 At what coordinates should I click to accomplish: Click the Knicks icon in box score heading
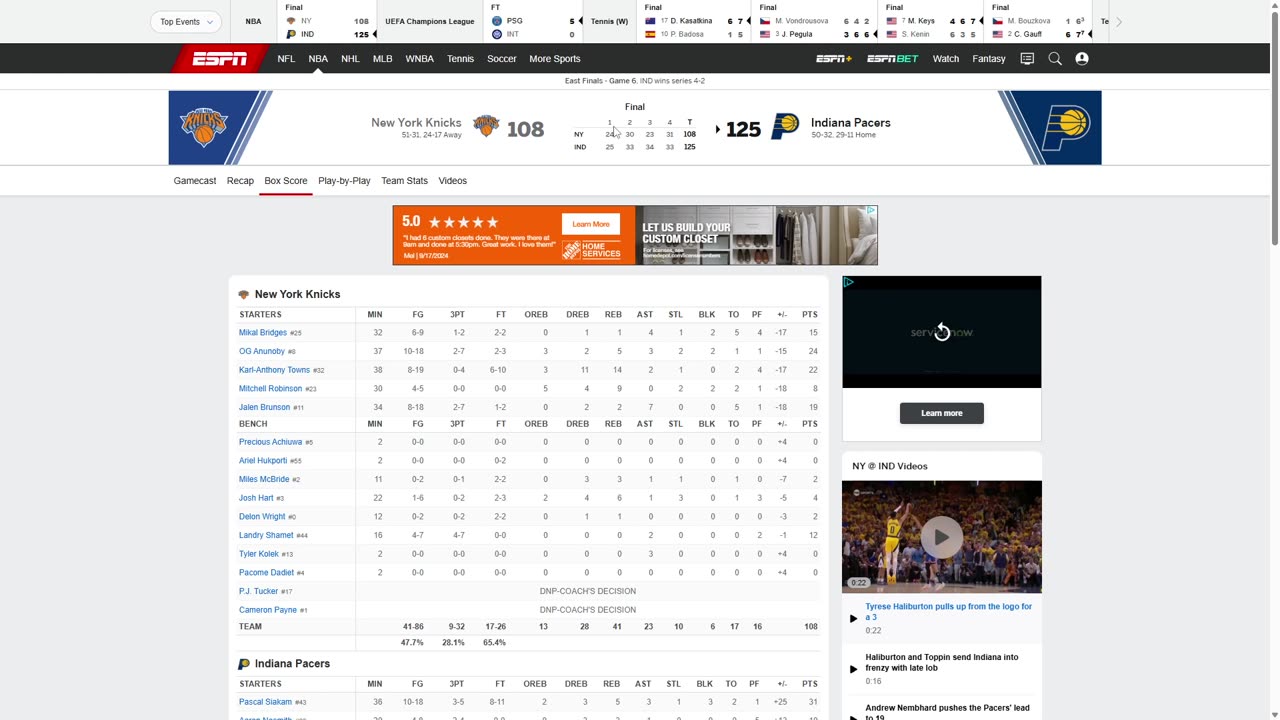[x=243, y=295]
